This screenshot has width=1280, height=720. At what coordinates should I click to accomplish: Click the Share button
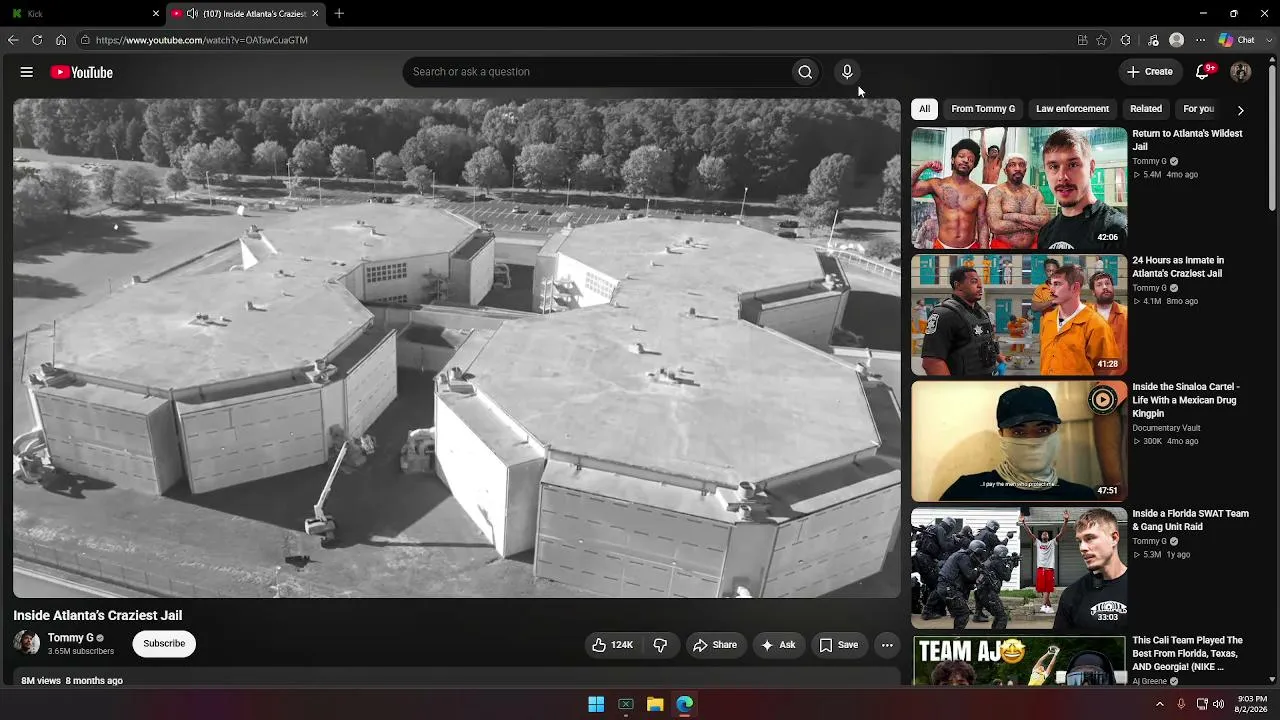pos(715,645)
